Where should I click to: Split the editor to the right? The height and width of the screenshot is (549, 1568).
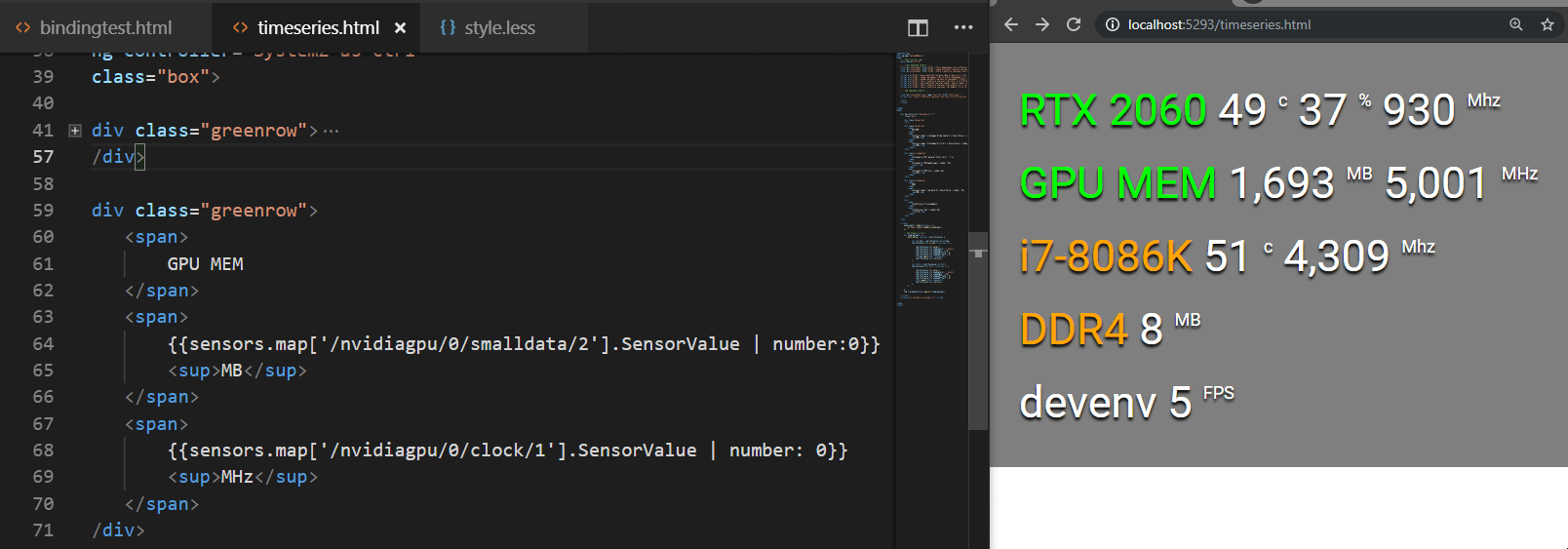pos(918,27)
